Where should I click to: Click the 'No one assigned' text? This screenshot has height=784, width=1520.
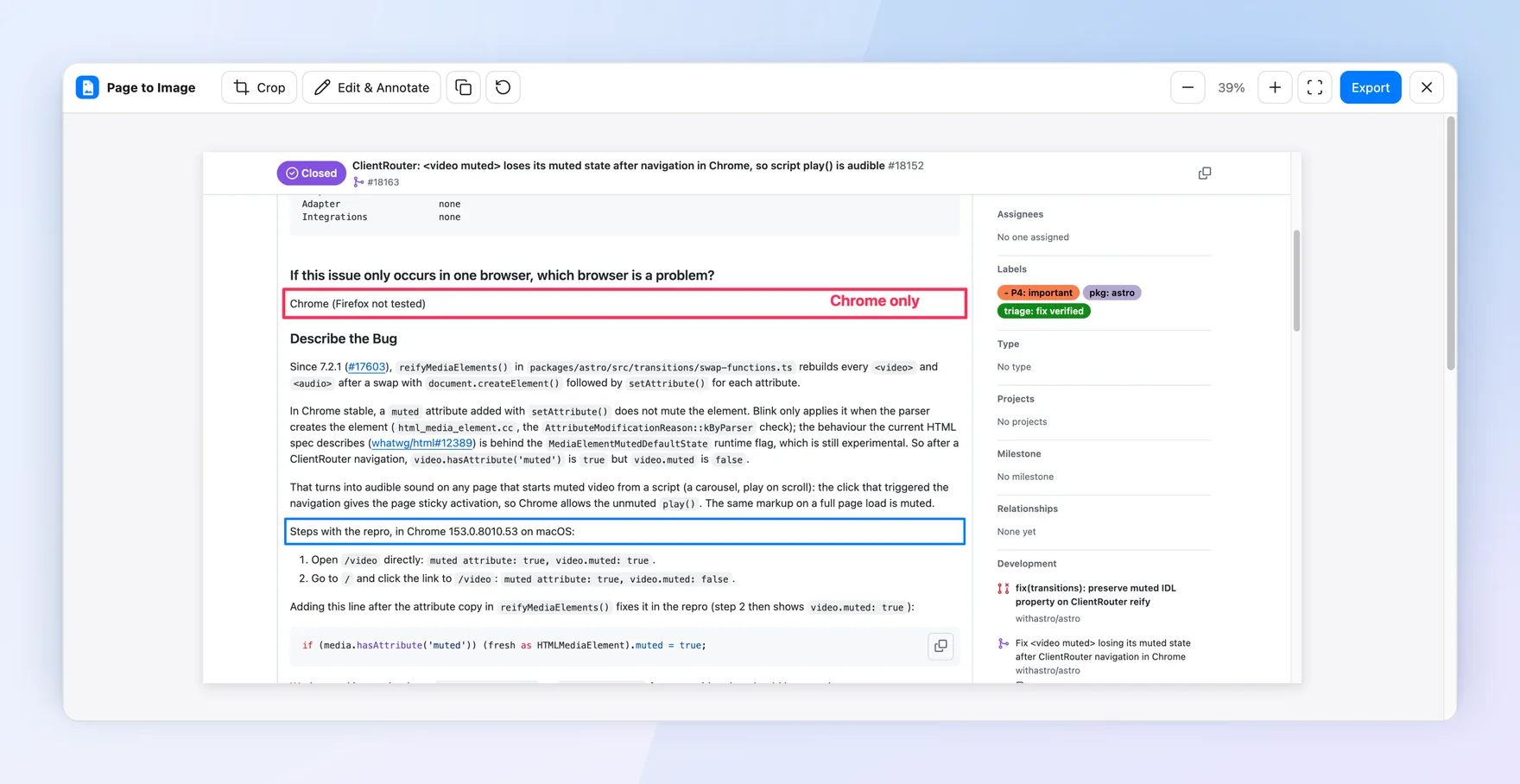[x=1033, y=237]
